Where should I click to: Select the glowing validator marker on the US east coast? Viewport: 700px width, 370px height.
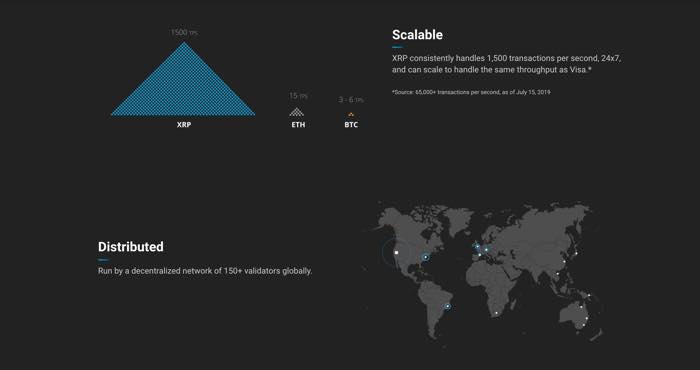pos(426,257)
